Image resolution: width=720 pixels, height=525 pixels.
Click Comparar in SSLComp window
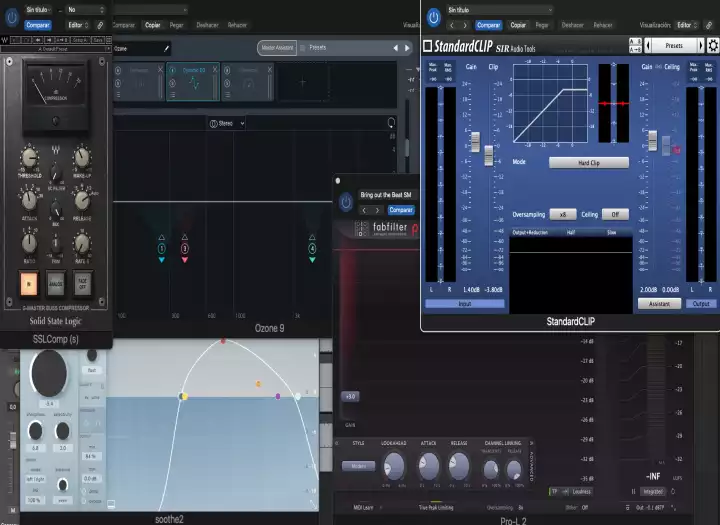(38, 25)
